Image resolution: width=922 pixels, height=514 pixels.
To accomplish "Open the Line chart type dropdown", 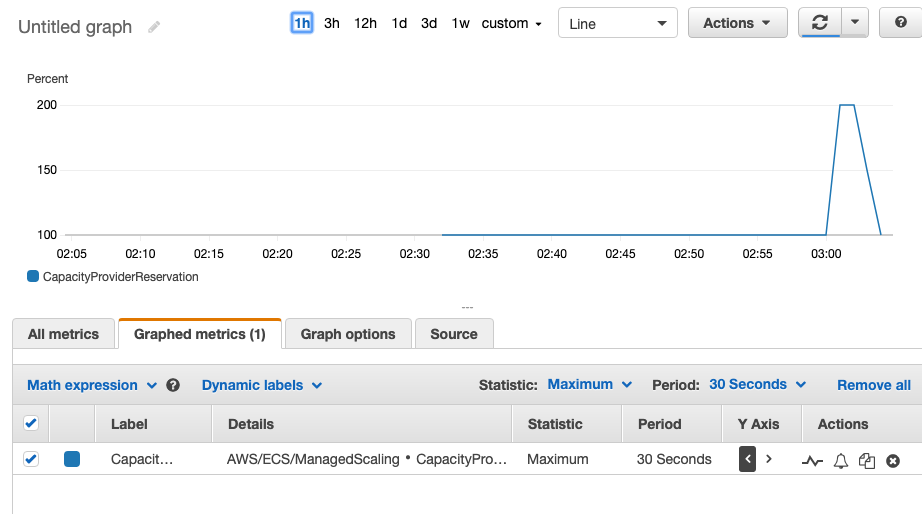I will (617, 23).
